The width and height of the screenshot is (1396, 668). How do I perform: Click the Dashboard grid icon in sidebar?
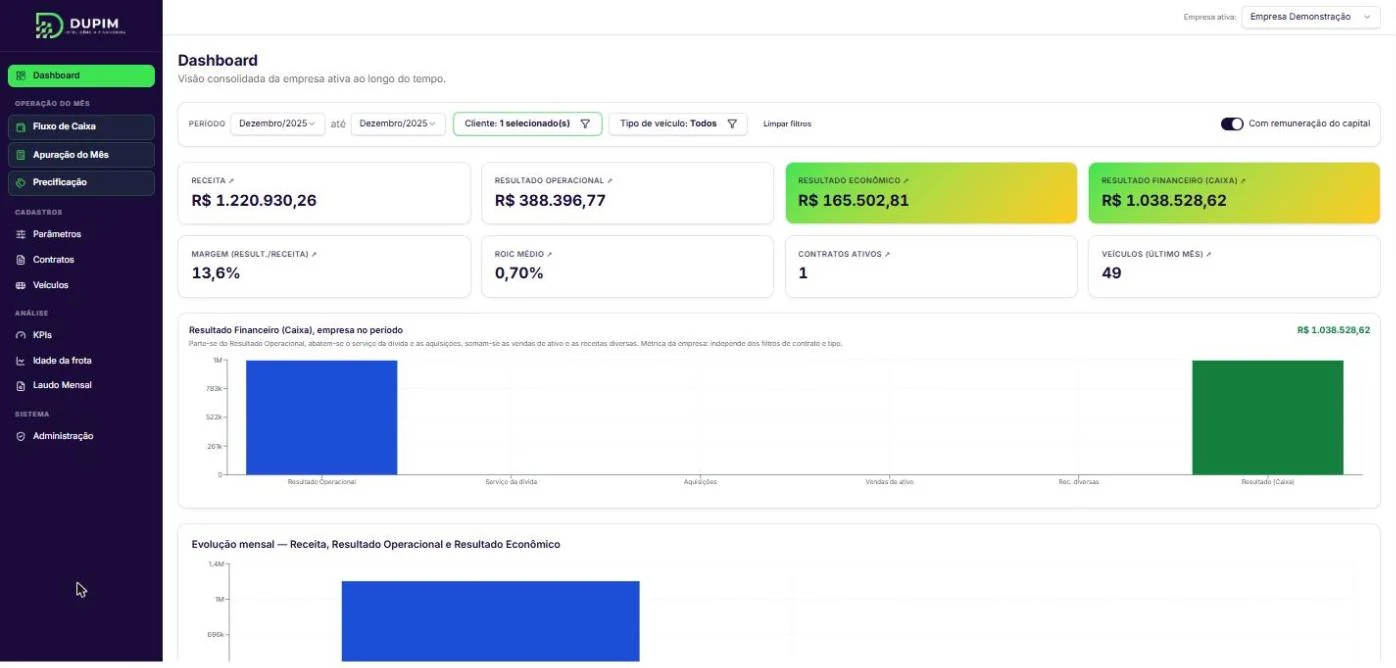point(21,76)
